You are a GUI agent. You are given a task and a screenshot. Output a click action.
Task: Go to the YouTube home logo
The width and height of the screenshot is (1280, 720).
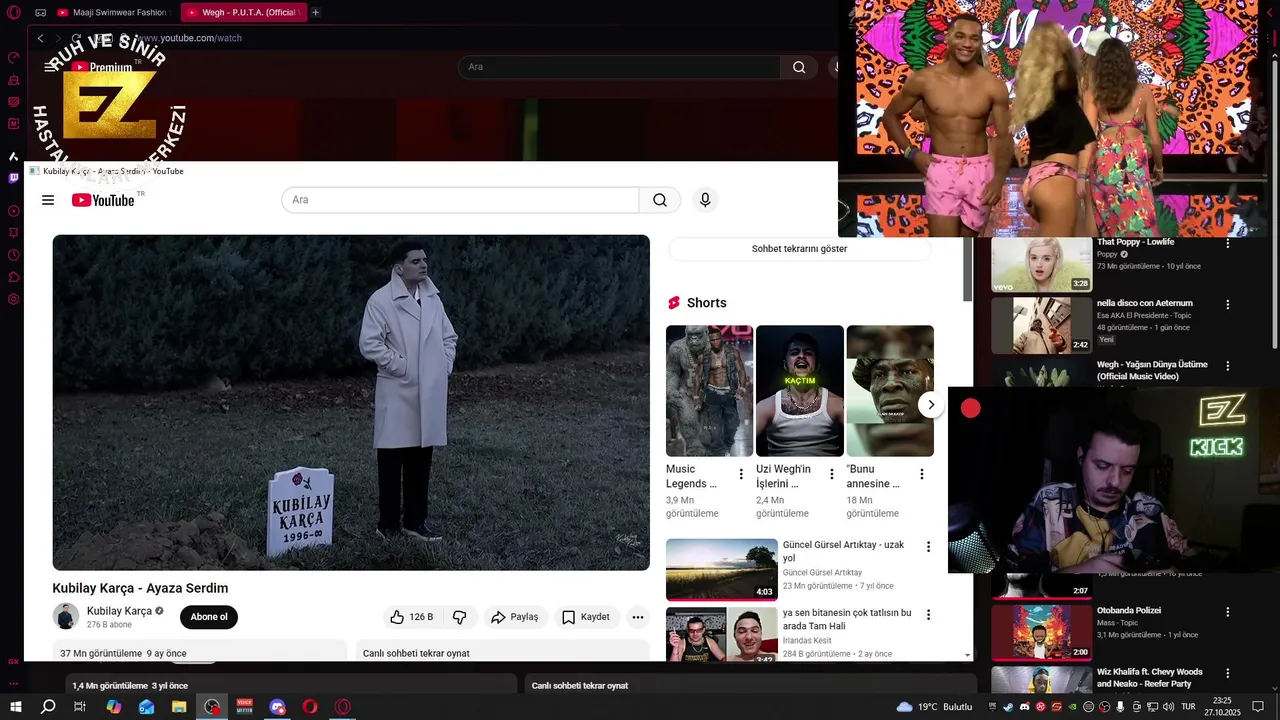[x=103, y=200]
